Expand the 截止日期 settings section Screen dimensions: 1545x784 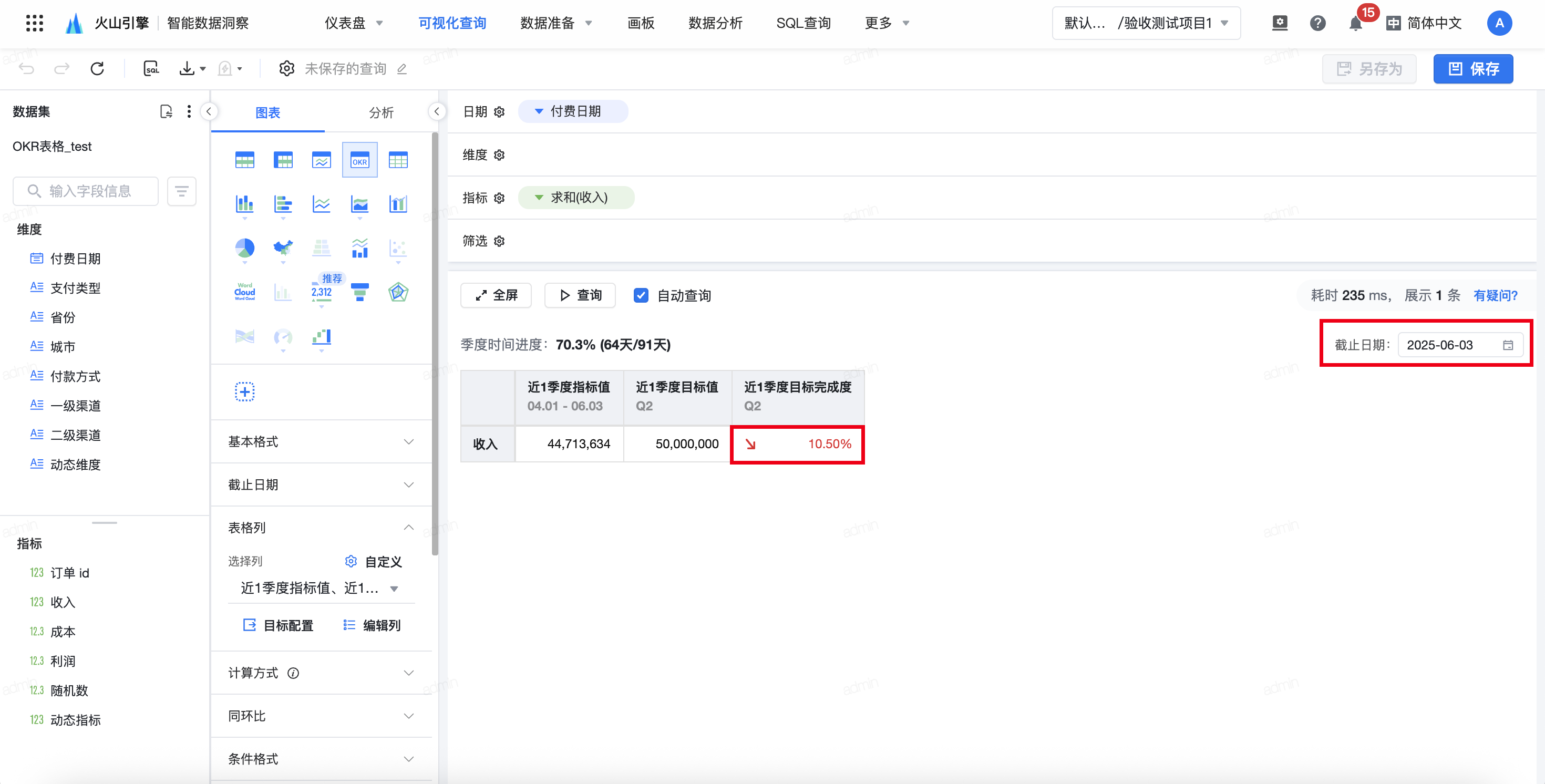click(322, 484)
